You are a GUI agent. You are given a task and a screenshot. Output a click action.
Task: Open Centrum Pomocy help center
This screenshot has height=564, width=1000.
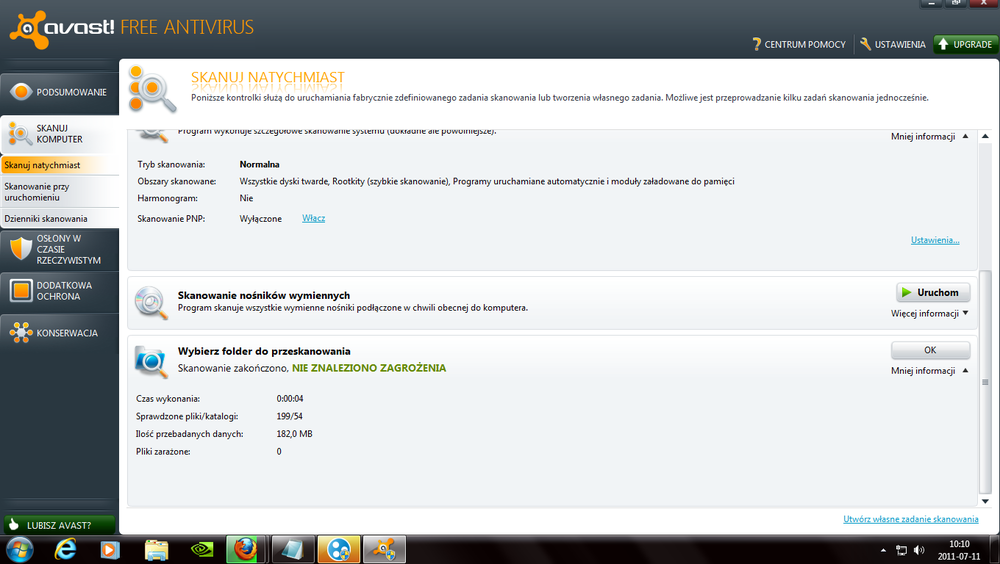[799, 44]
